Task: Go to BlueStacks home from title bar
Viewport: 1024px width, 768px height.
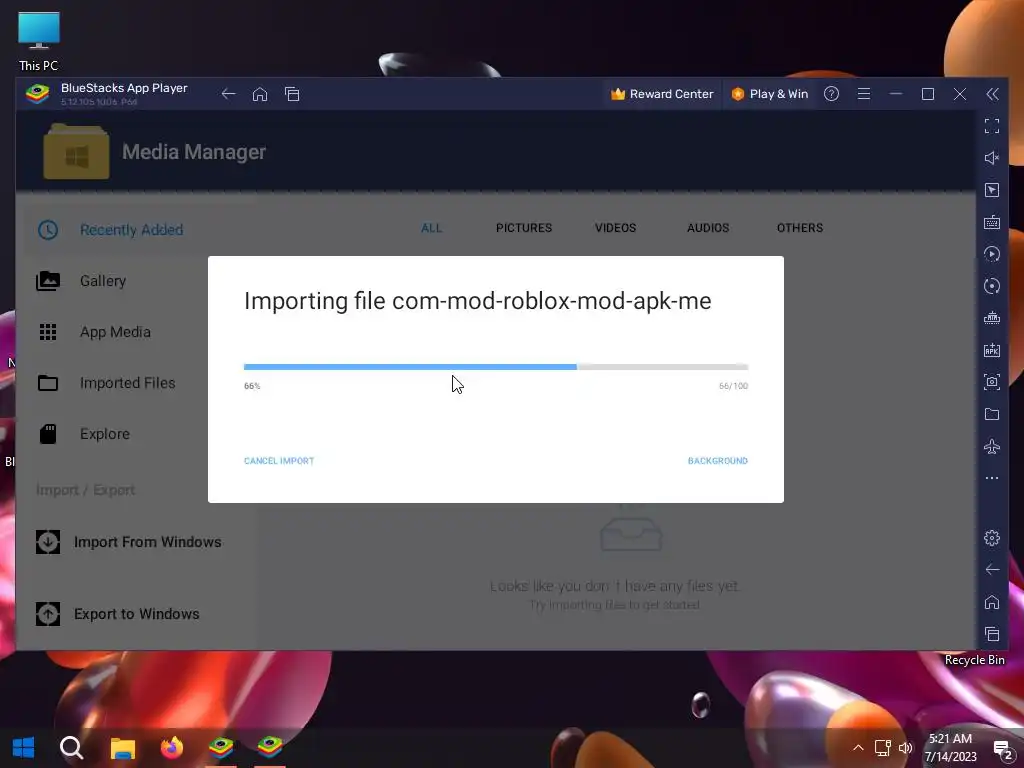Action: pyautogui.click(x=260, y=94)
